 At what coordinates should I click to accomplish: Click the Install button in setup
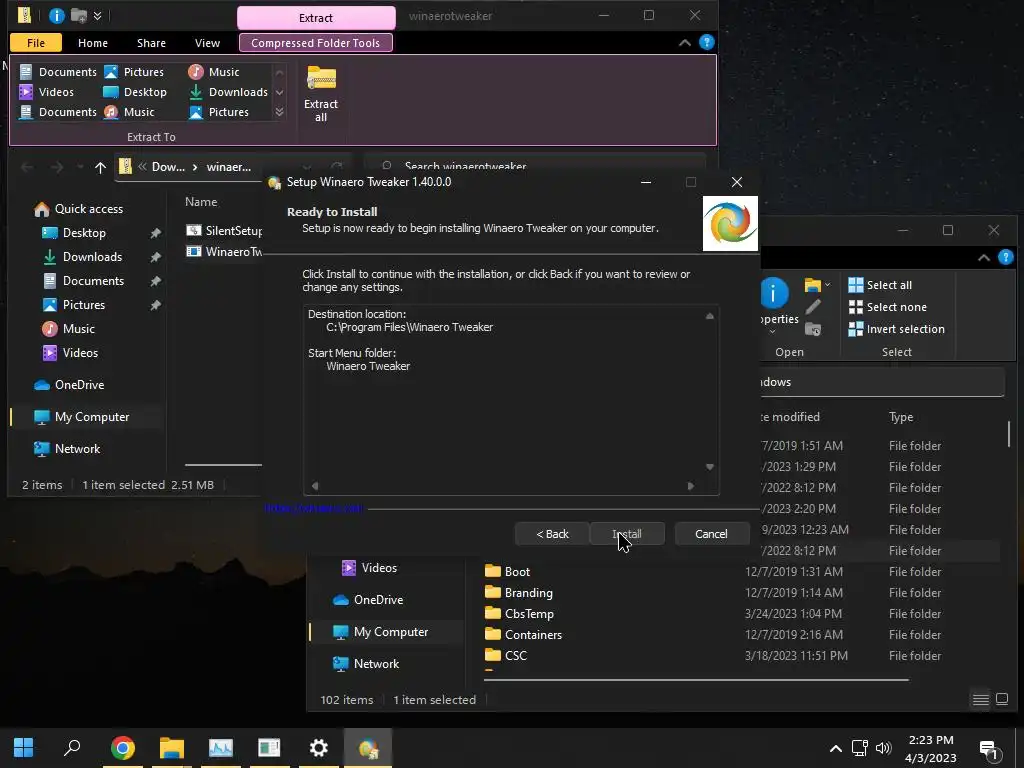pos(627,534)
